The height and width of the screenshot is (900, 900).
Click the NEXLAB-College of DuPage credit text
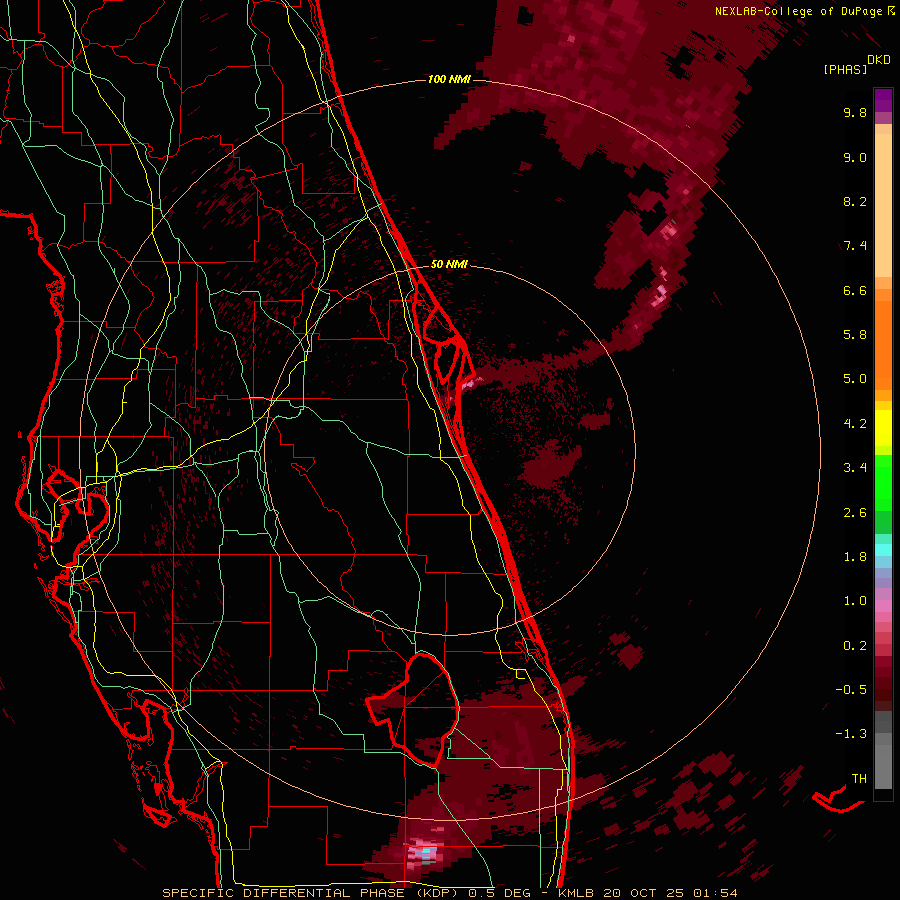click(800, 11)
